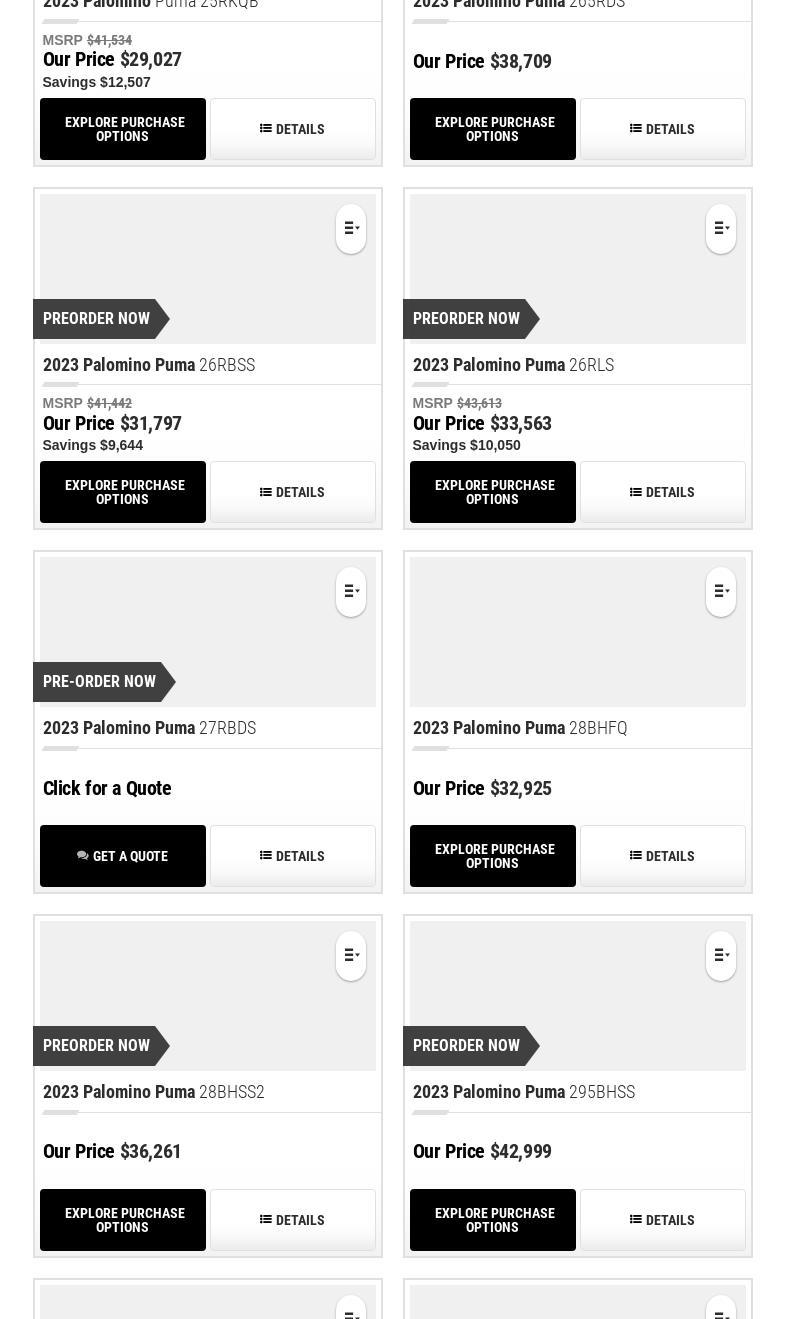Open the 2023 Palomino Puma 26RLS title link
The height and width of the screenshot is (1319, 785).
[x=513, y=365]
